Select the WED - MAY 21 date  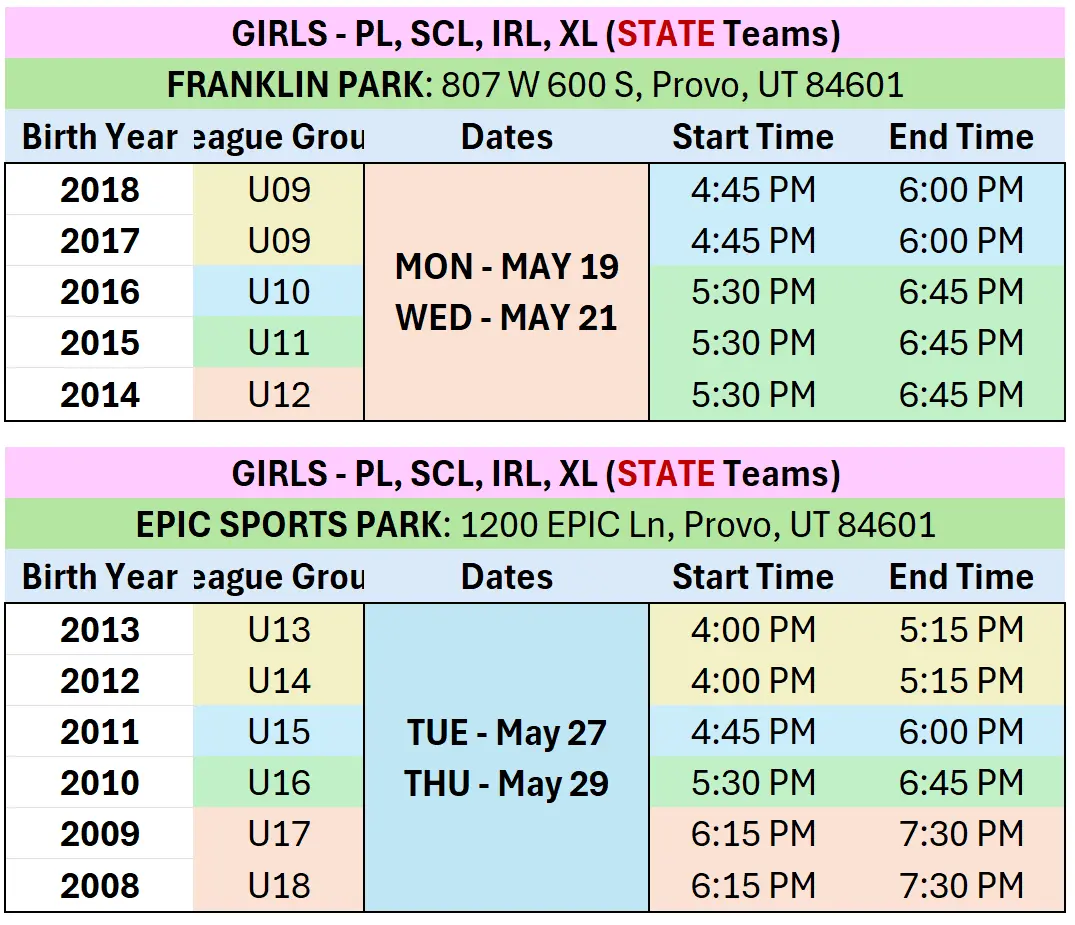point(507,317)
